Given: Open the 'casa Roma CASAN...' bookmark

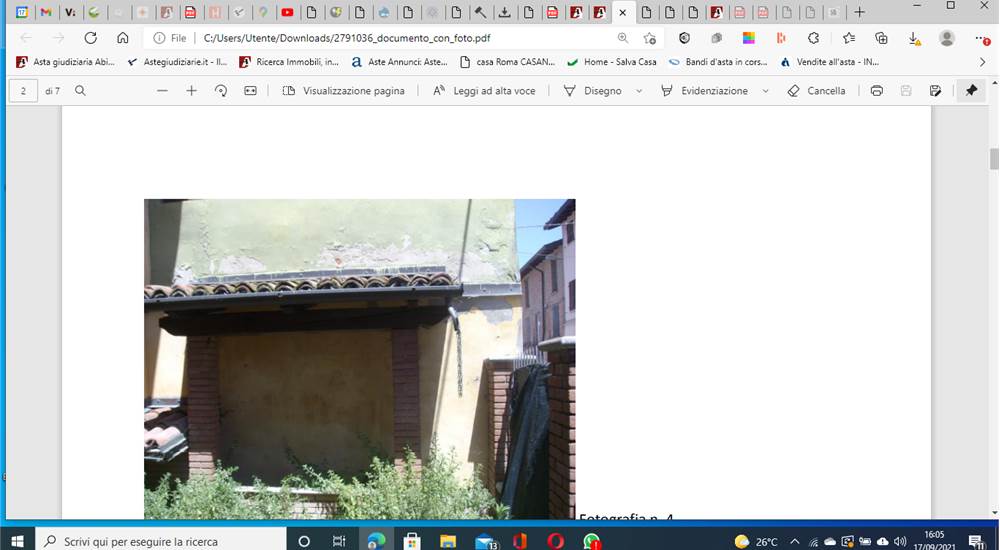Looking at the screenshot, I should (x=508, y=62).
